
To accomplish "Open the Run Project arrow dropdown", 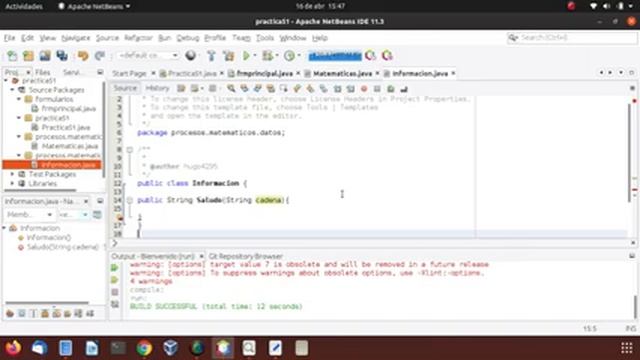I will [x=255, y=56].
